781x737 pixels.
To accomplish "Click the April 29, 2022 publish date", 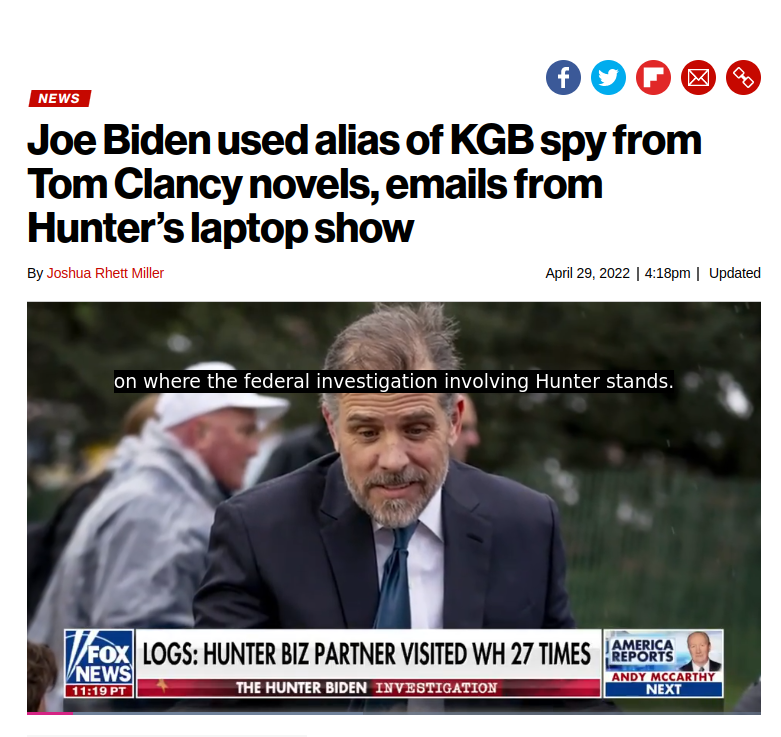I will (x=587, y=273).
